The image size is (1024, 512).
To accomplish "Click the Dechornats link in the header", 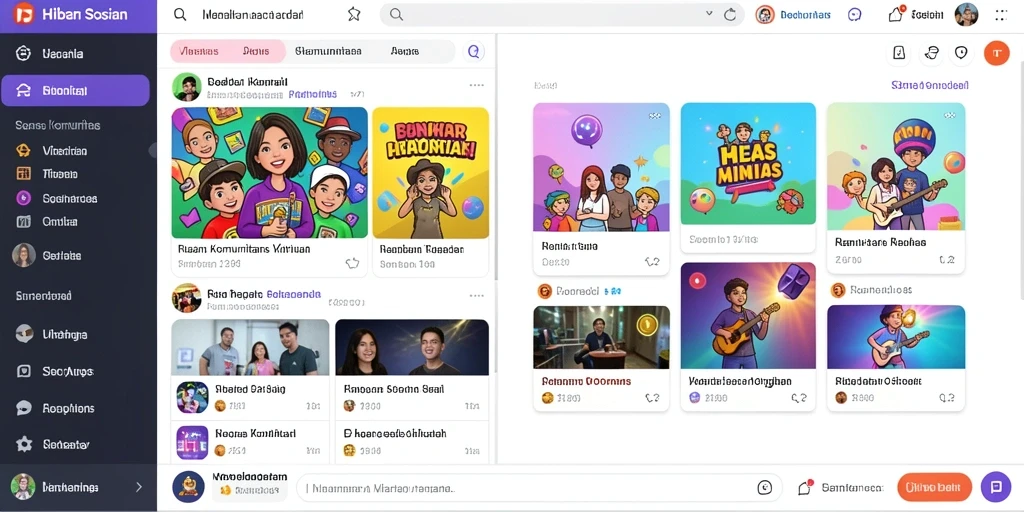I will 805,14.
